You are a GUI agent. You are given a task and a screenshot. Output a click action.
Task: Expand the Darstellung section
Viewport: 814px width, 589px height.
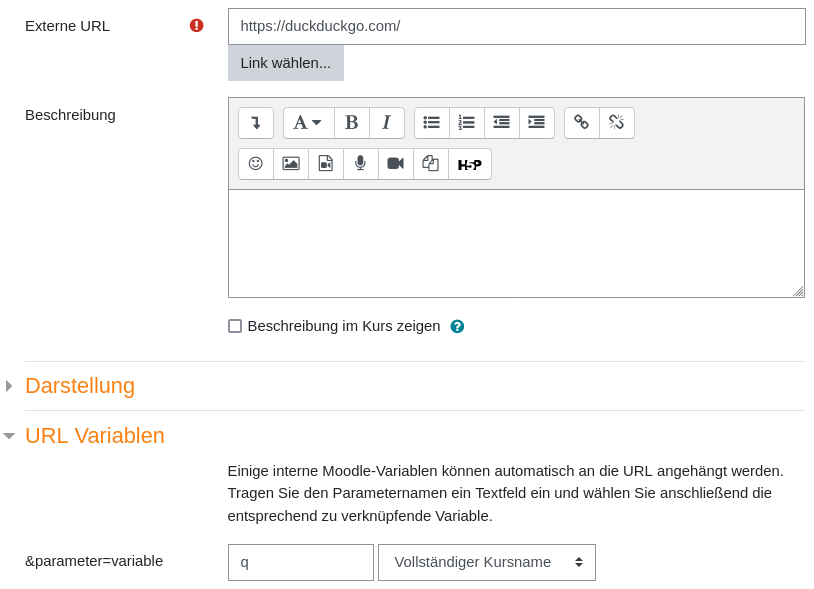(80, 386)
